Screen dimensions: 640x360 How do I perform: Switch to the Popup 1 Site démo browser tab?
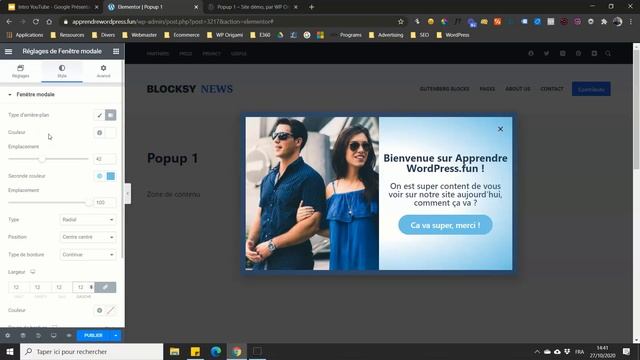pyautogui.click(x=252, y=7)
